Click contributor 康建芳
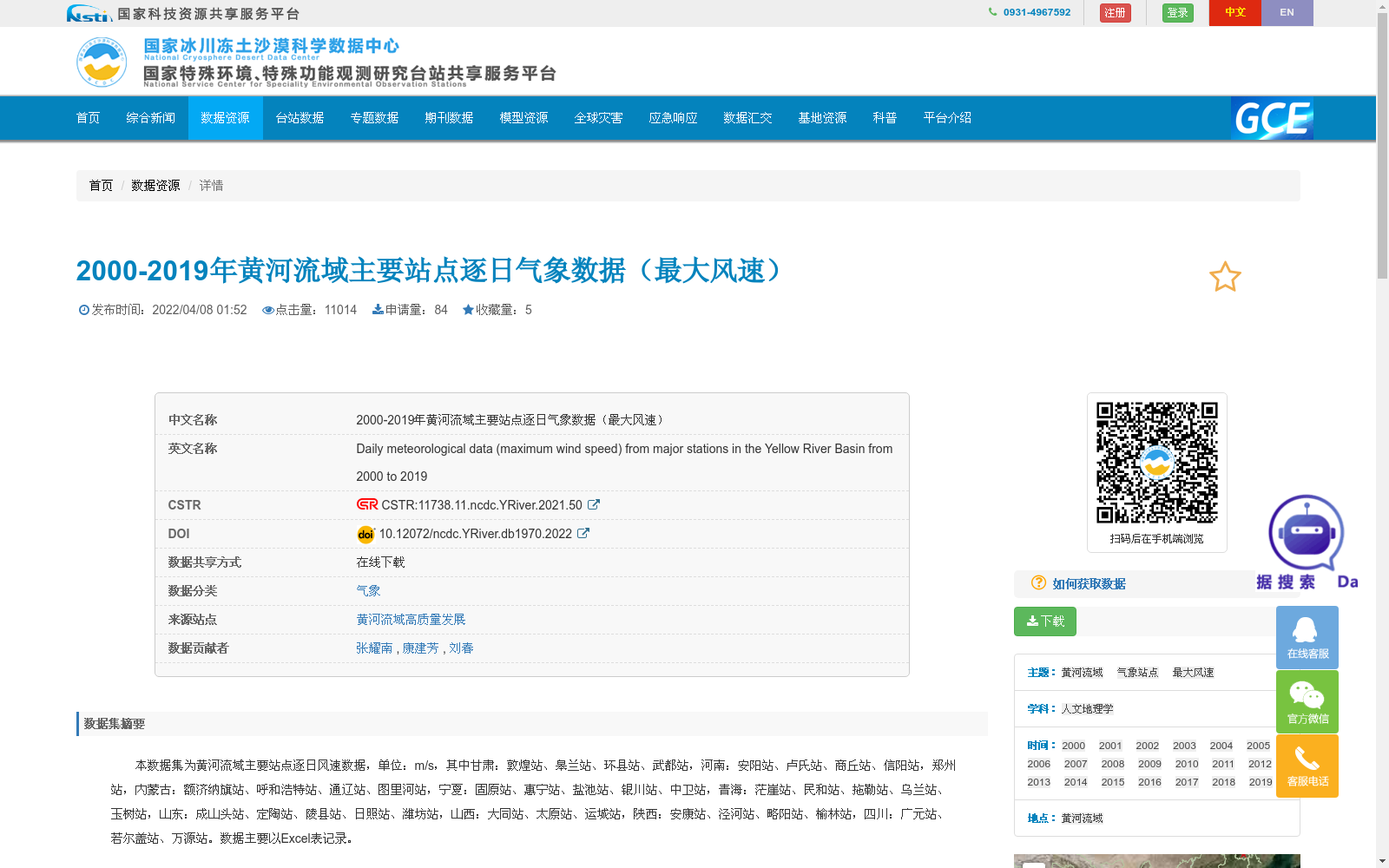This screenshot has width=1389, height=868. 420,648
